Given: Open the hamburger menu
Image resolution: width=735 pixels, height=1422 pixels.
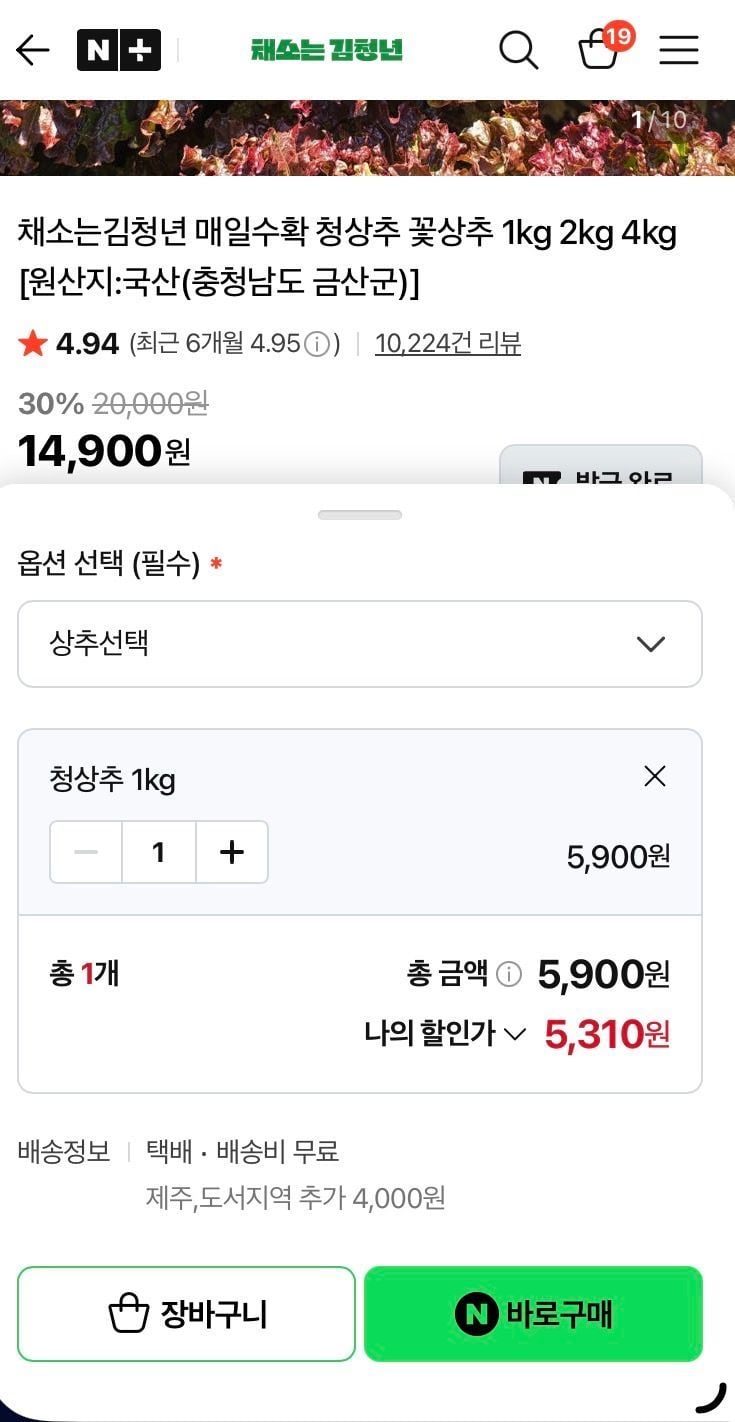Looking at the screenshot, I should tap(678, 50).
